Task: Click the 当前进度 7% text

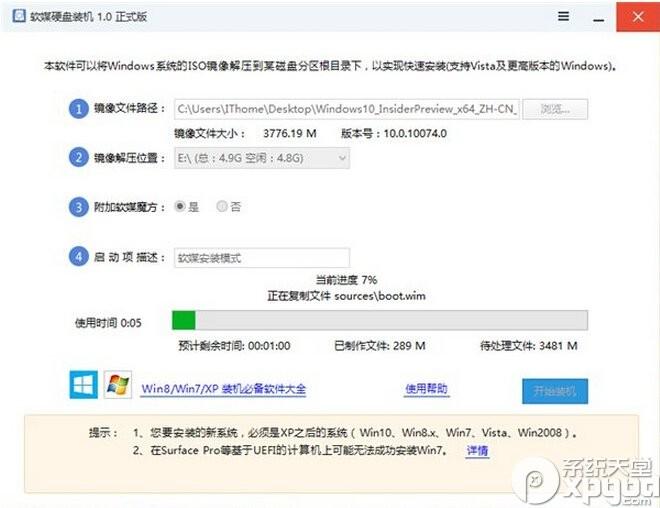Action: (x=346, y=280)
